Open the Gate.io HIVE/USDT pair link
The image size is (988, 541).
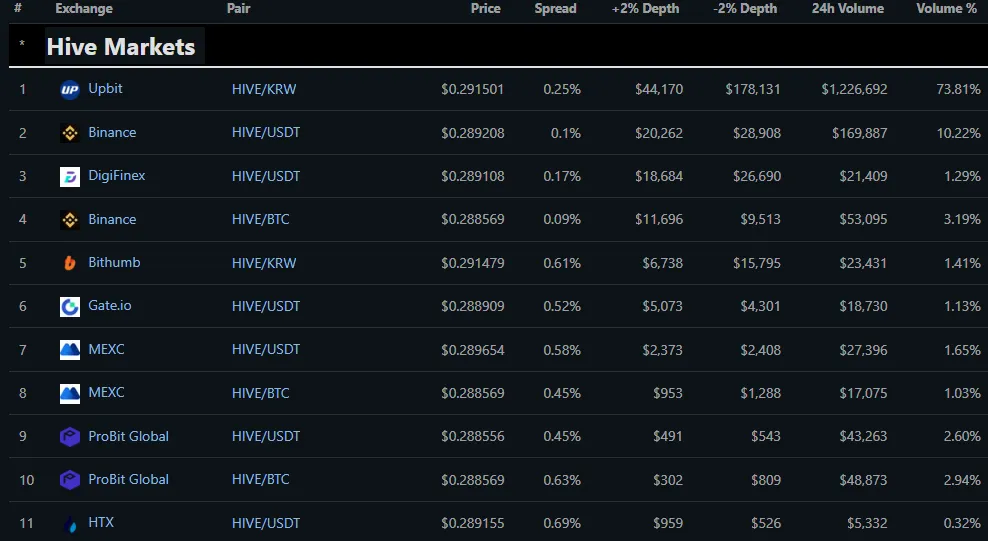266,307
